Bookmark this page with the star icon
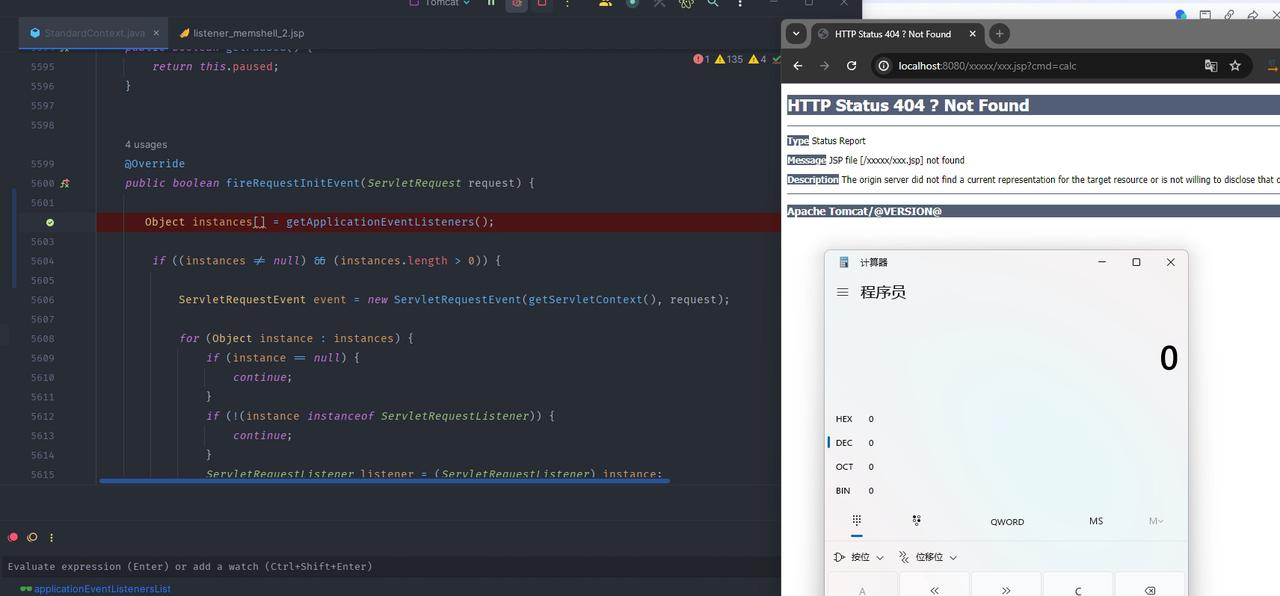 pos(1235,66)
